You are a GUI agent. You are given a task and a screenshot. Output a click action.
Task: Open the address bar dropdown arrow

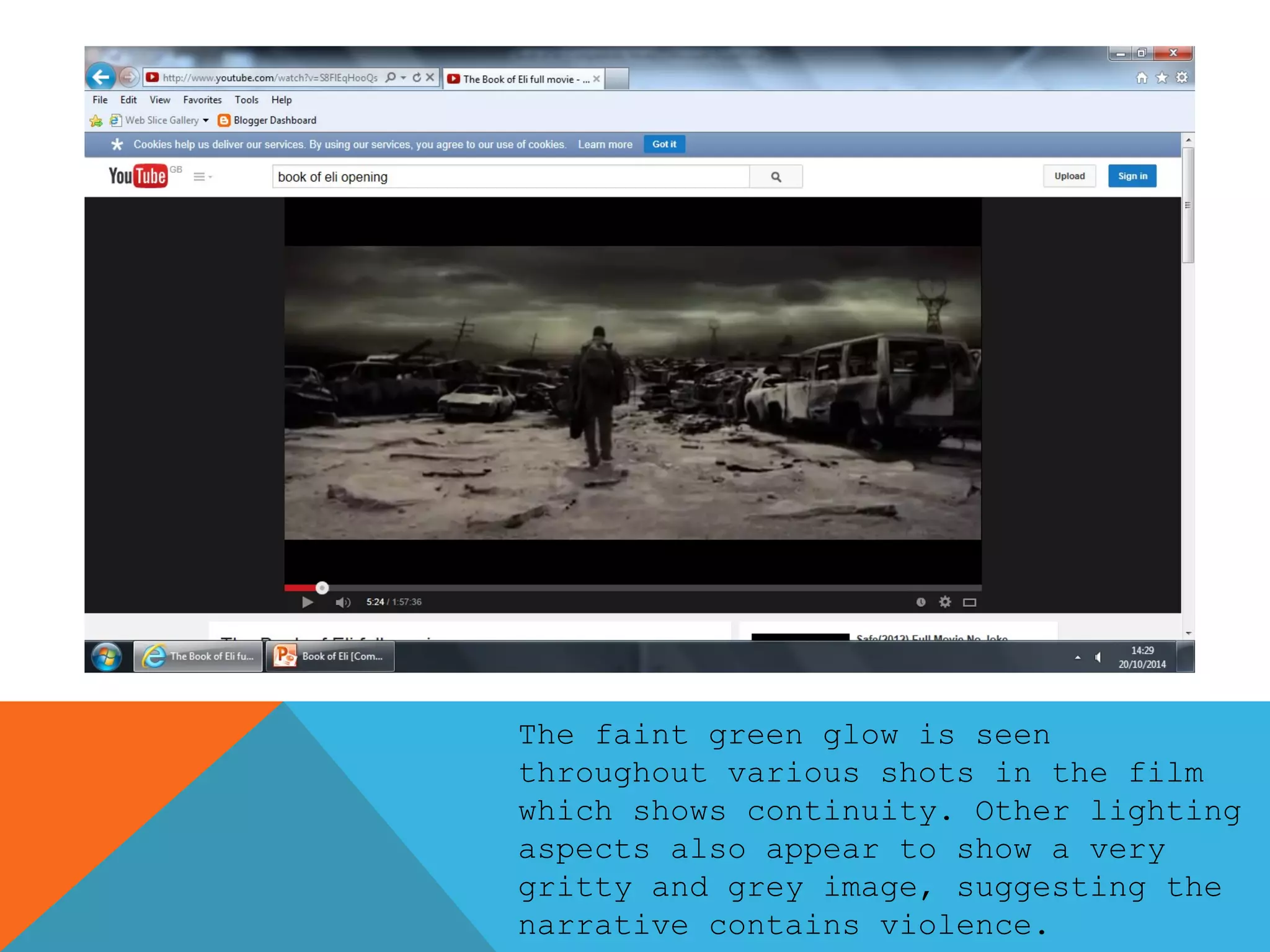point(404,77)
